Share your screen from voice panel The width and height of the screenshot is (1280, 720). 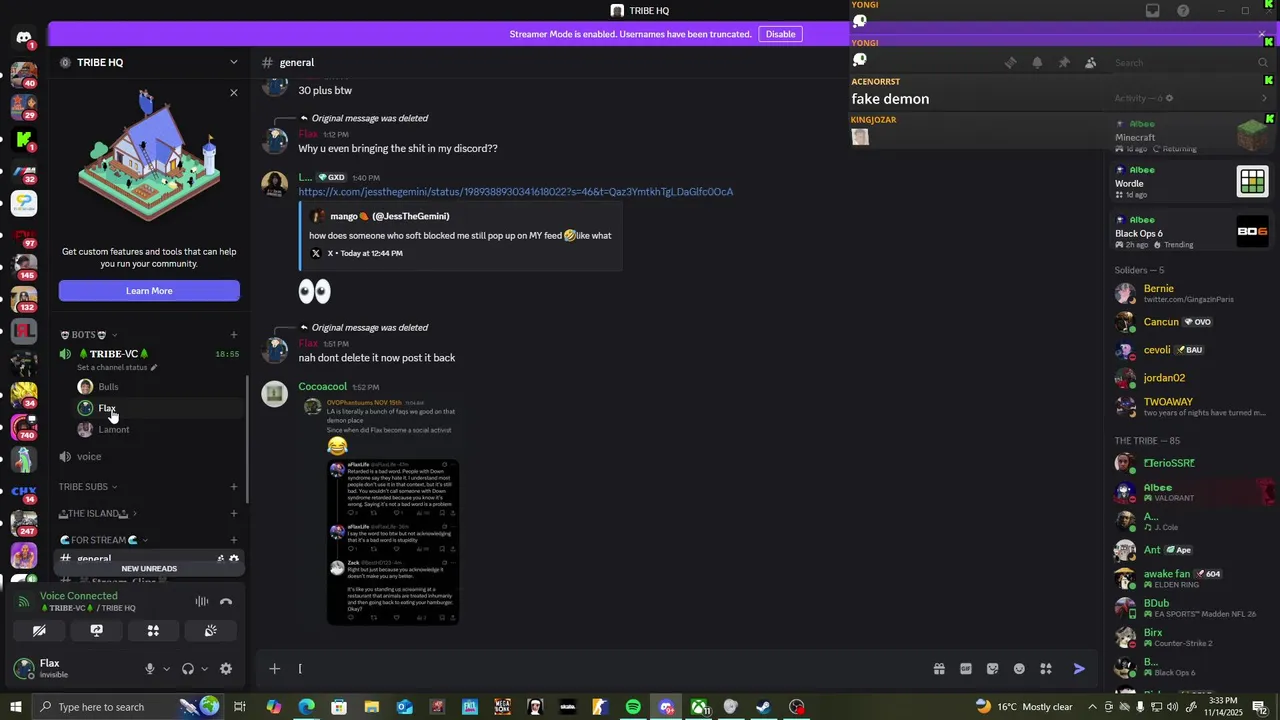pyautogui.click(x=96, y=631)
